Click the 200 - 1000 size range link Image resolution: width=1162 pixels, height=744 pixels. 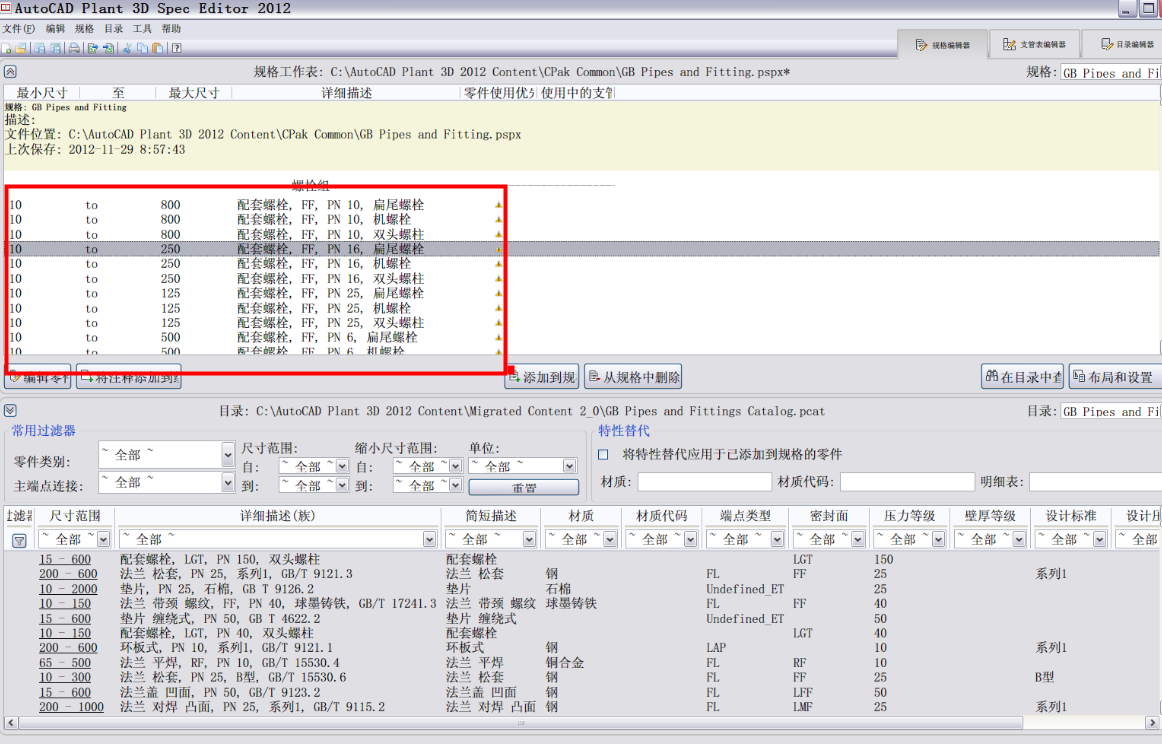pyautogui.click(x=71, y=707)
